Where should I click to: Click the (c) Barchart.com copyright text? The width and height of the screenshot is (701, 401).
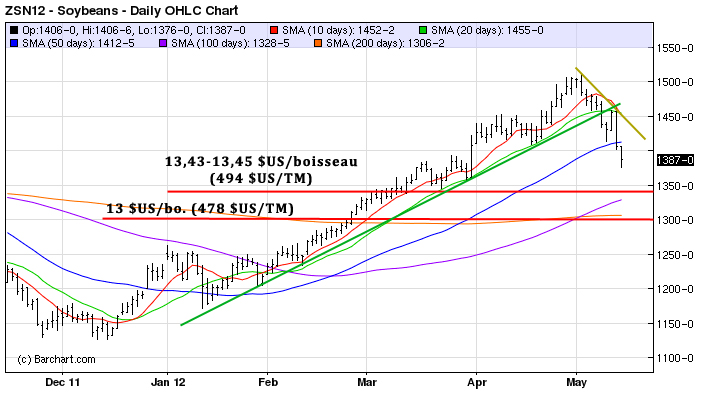[57, 359]
